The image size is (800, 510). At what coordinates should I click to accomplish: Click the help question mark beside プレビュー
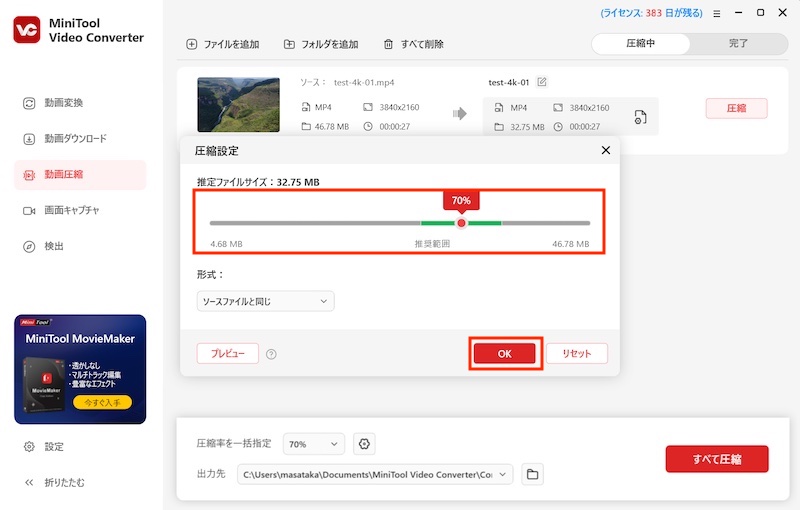click(x=272, y=354)
